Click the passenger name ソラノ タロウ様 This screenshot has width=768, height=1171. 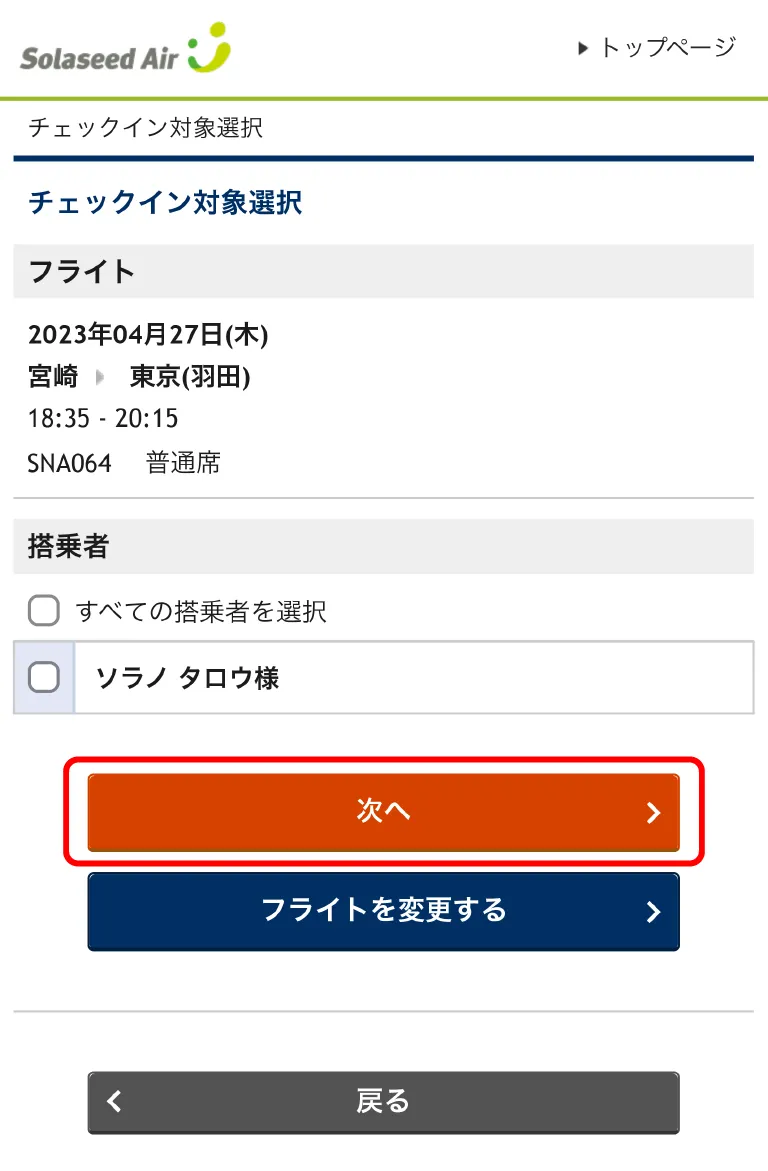point(187,678)
